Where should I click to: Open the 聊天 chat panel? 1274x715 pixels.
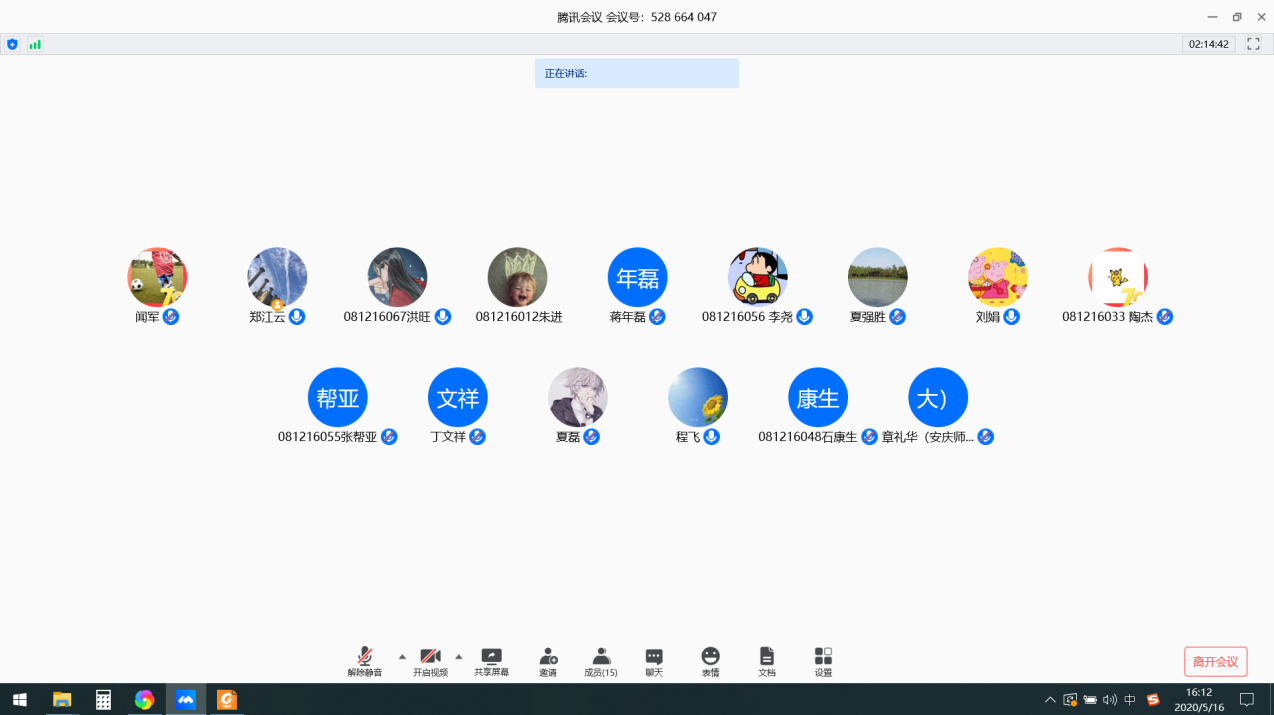(x=654, y=660)
